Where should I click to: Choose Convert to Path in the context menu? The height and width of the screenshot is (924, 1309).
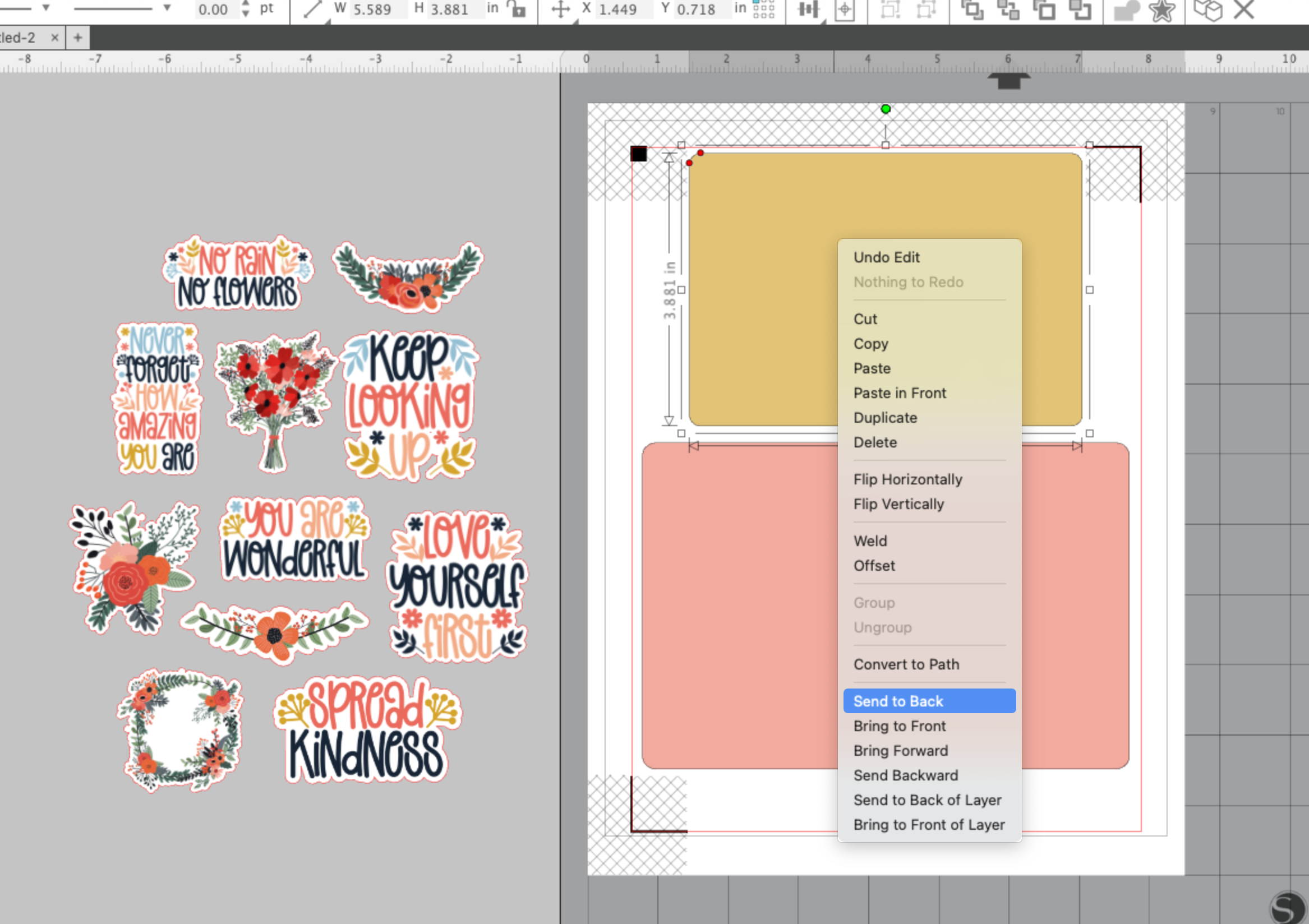pyautogui.click(x=906, y=664)
